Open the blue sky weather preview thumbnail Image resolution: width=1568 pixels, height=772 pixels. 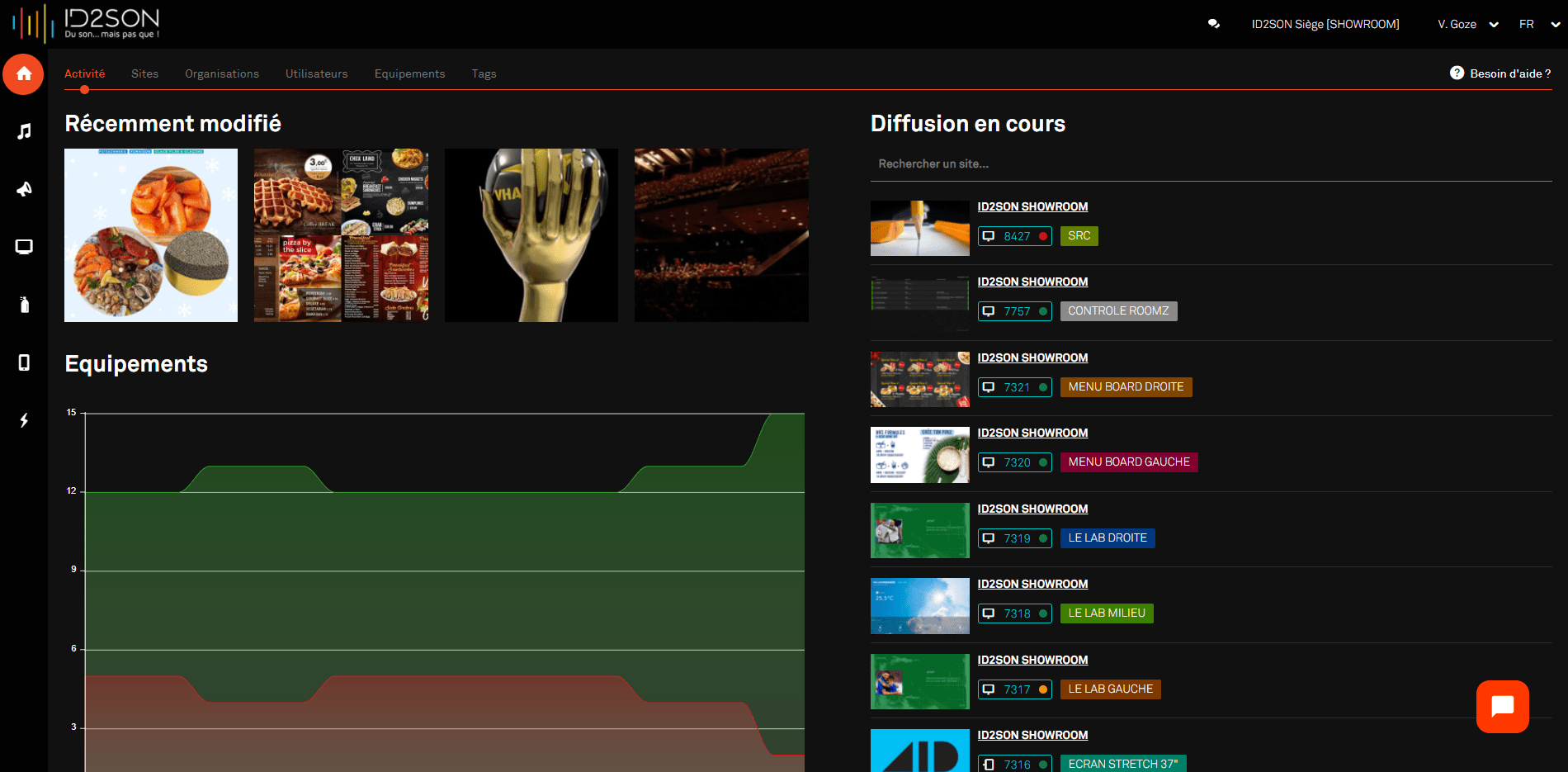click(920, 606)
